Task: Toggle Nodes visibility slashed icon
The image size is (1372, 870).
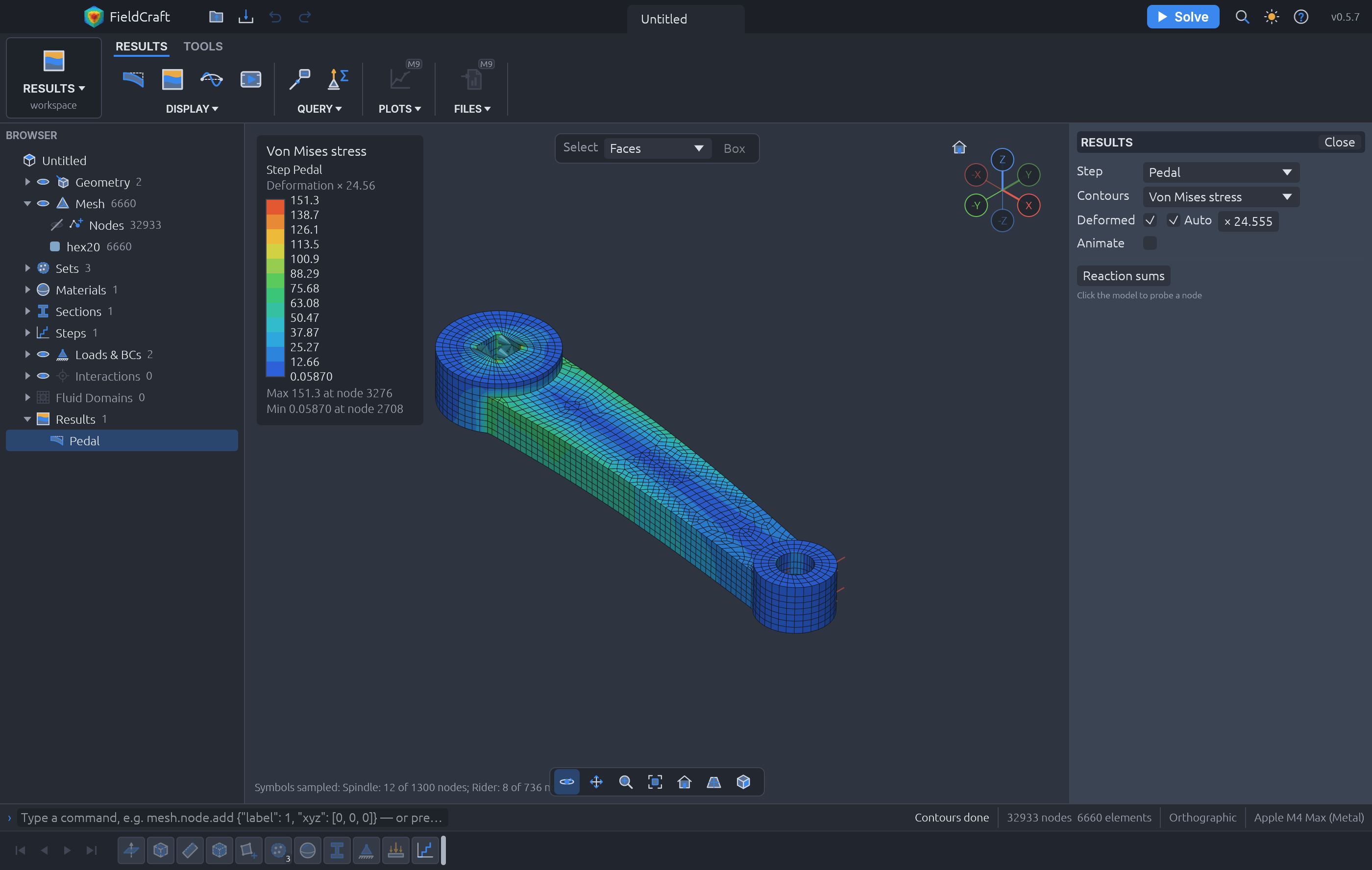Action: 56,225
